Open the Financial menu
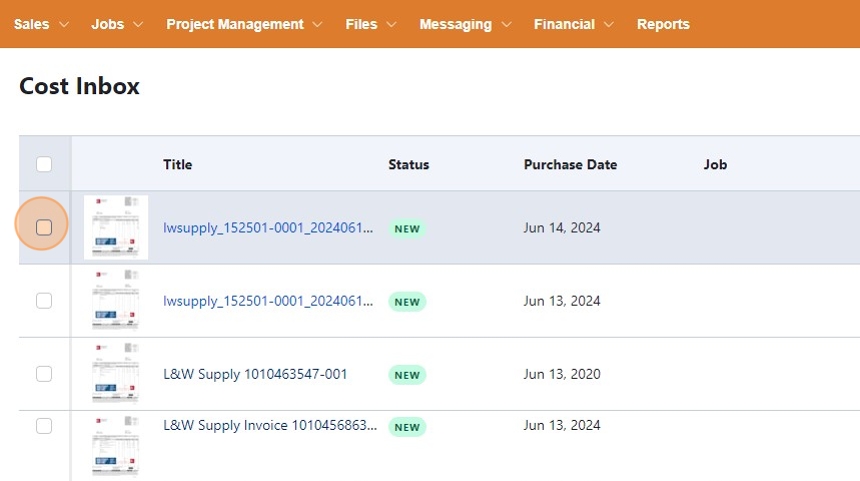This screenshot has width=860, height=481. (574, 24)
